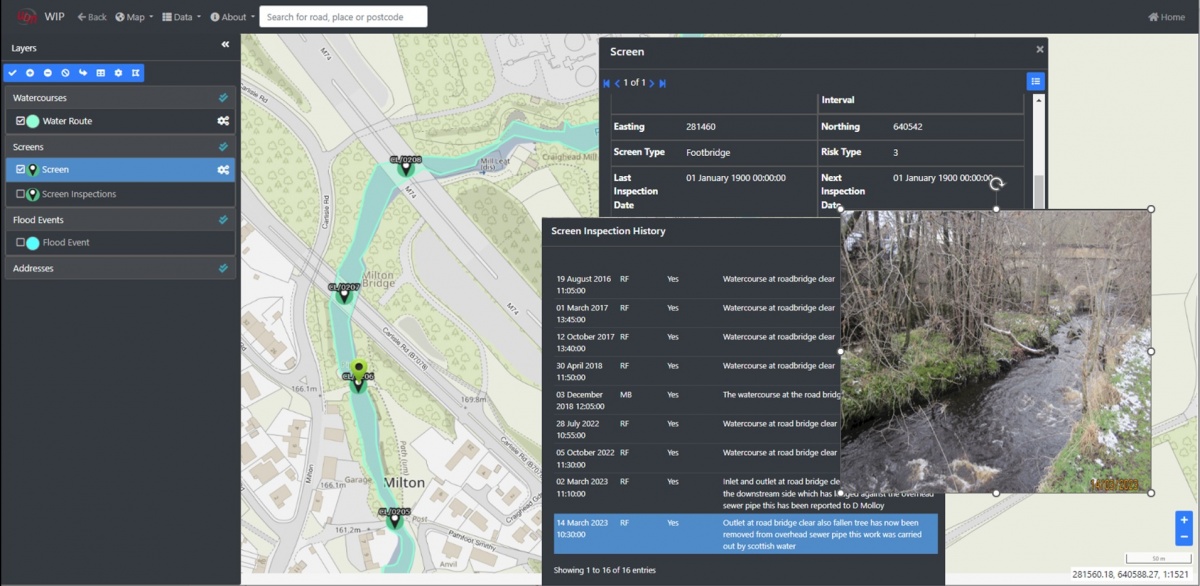Click the layers toolbar checkmark icon
This screenshot has height=586, width=1200.
[13, 73]
